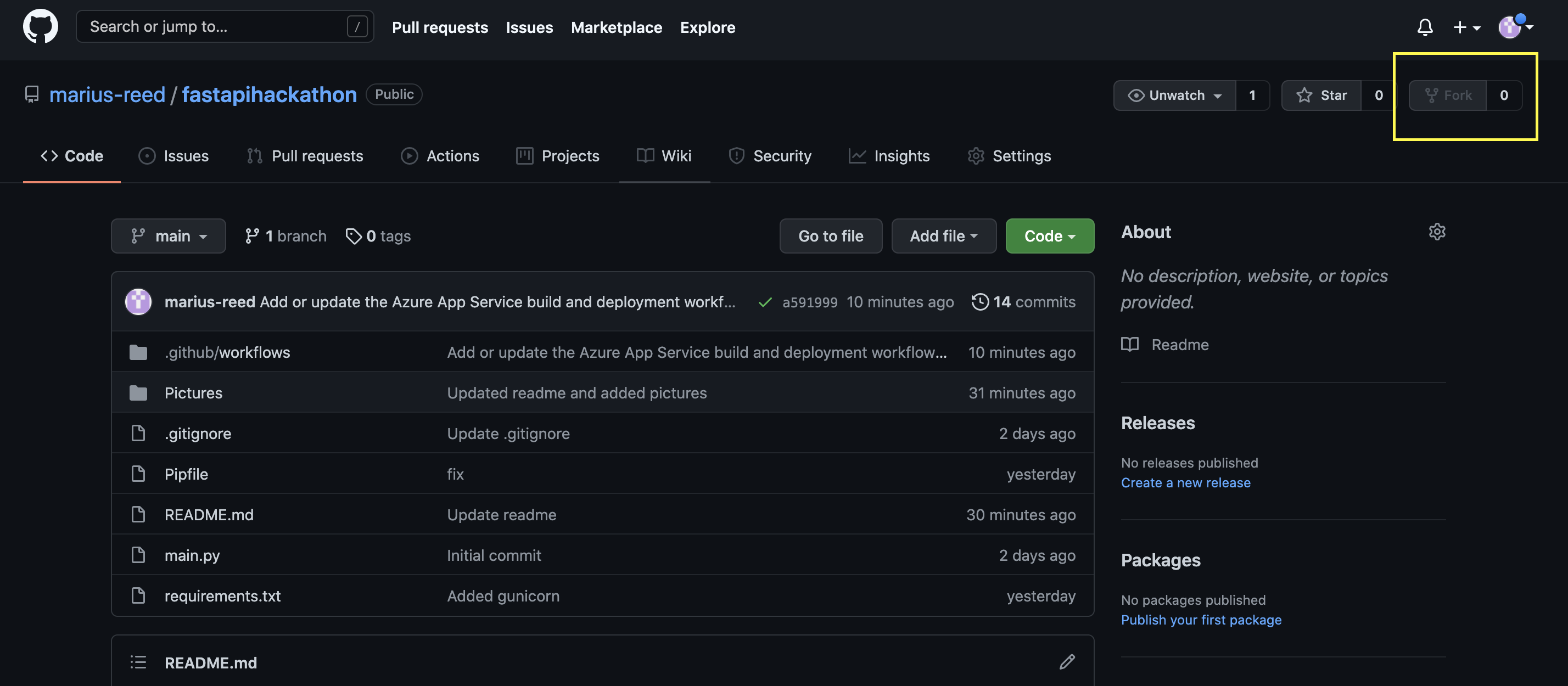Open the main.py file
1568x686 pixels.
pyautogui.click(x=192, y=555)
